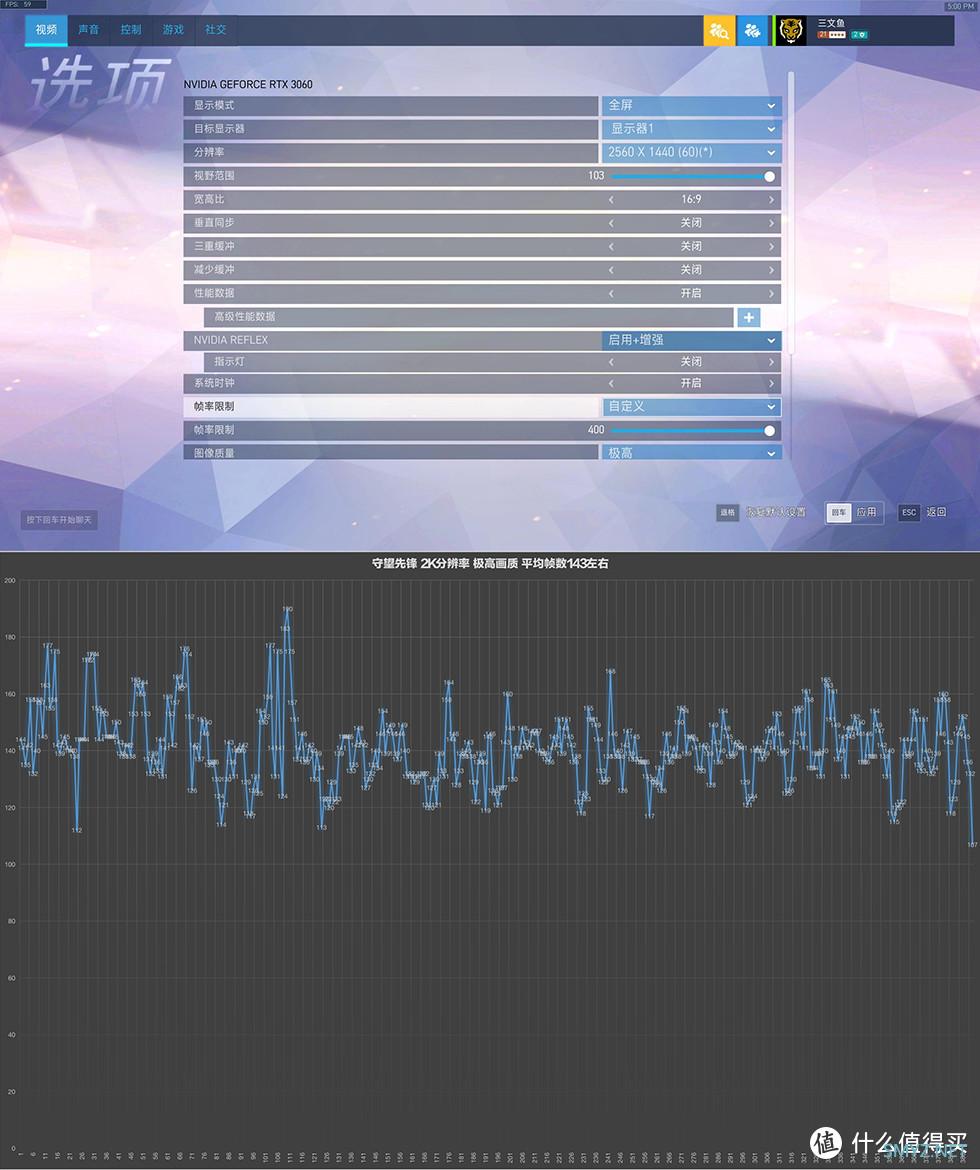Viewport: 980px width, 1170px height.
Task: Switch to the 视频 tab
Action: (46, 30)
